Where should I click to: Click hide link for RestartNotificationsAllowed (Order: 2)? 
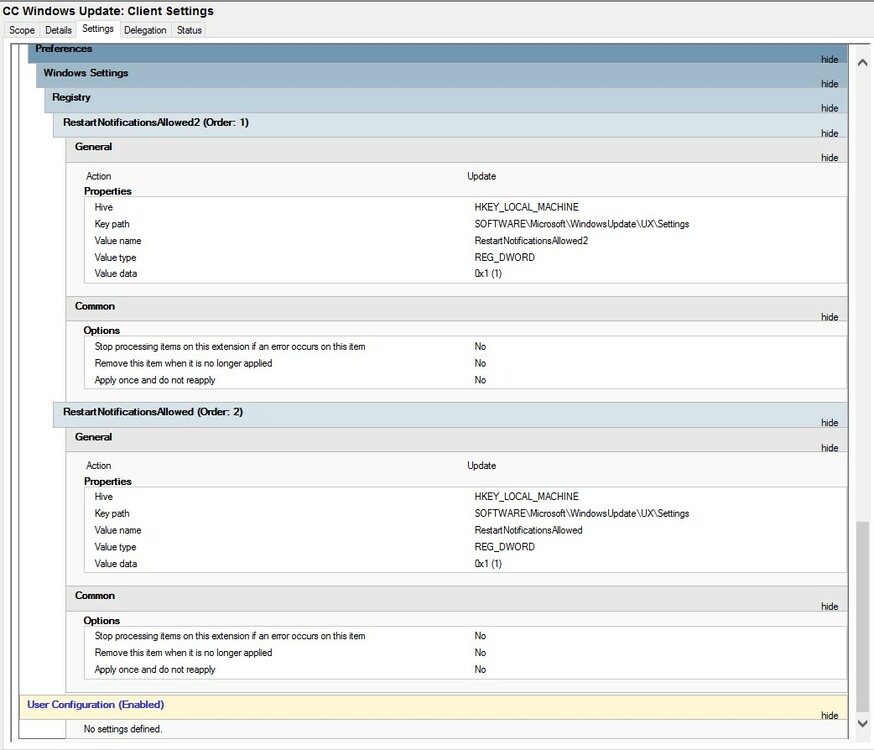click(829, 423)
